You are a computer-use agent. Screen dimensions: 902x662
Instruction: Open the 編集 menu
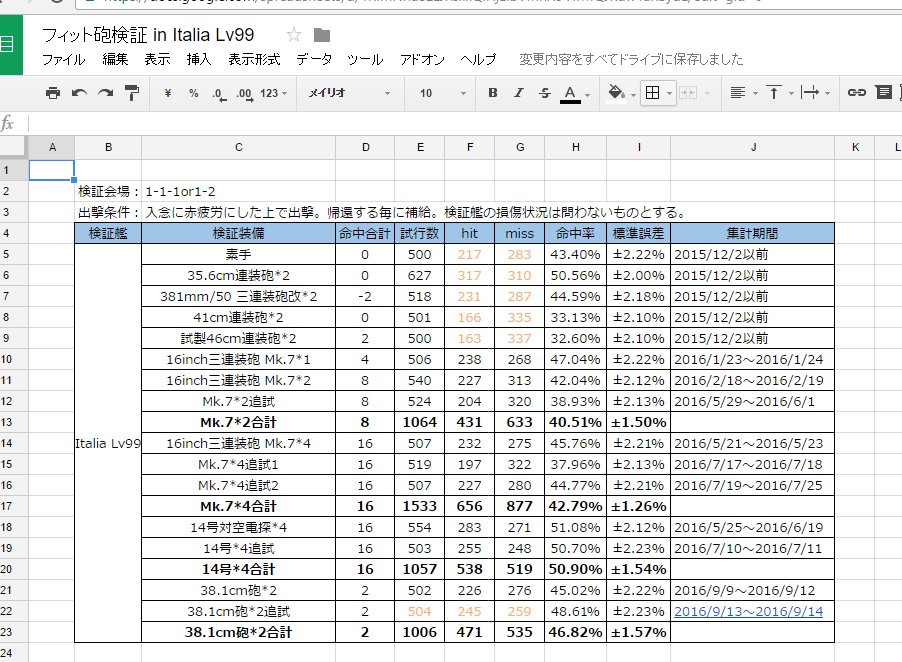coord(115,59)
